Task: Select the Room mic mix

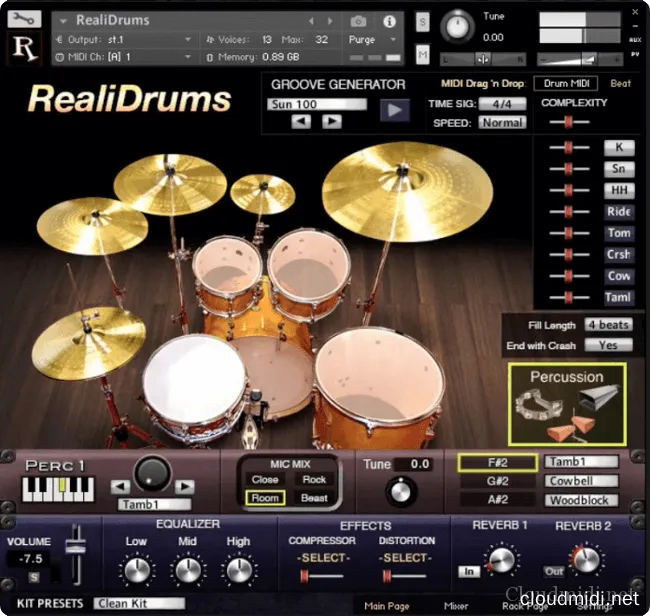Action: pyautogui.click(x=265, y=498)
